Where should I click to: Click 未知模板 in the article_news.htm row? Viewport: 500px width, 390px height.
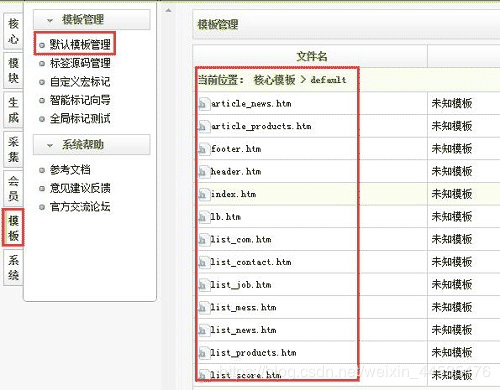[x=452, y=104]
